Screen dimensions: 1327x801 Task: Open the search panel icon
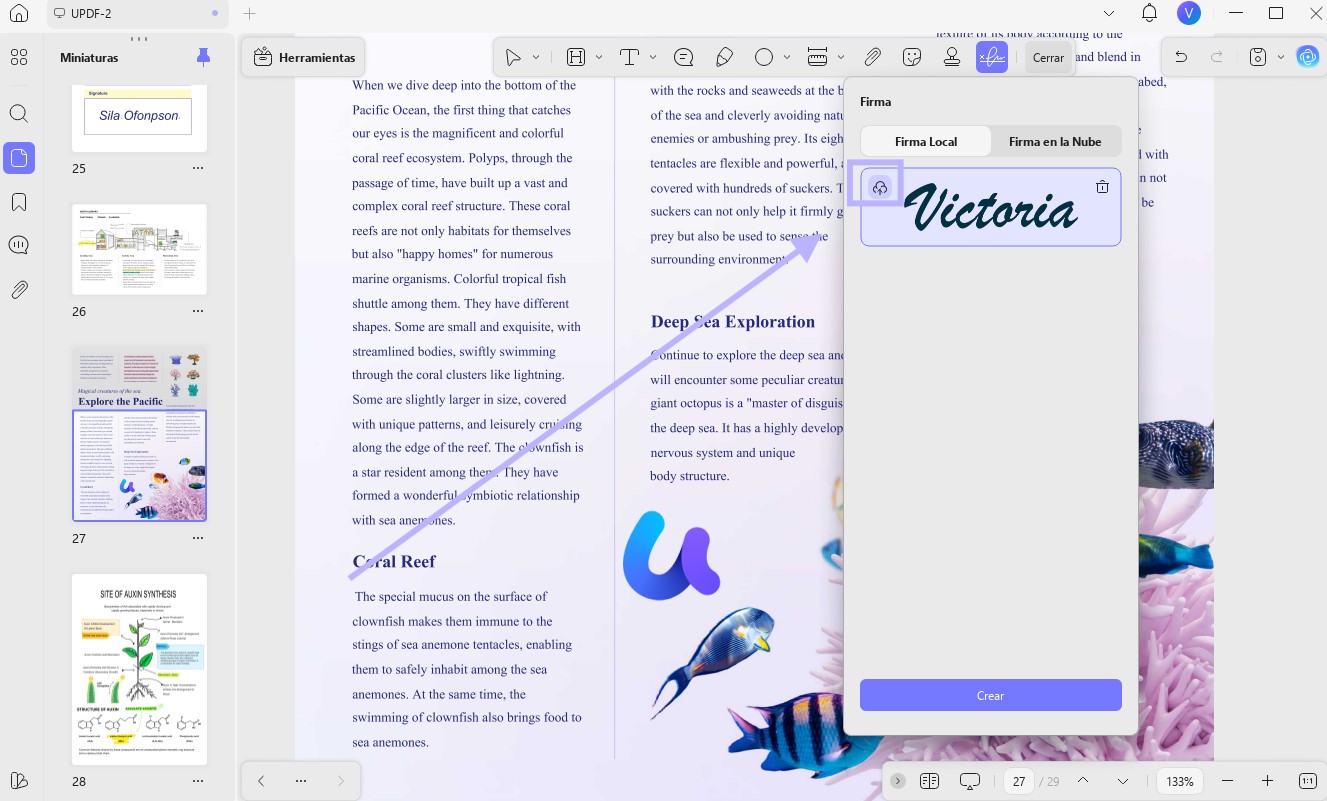19,113
